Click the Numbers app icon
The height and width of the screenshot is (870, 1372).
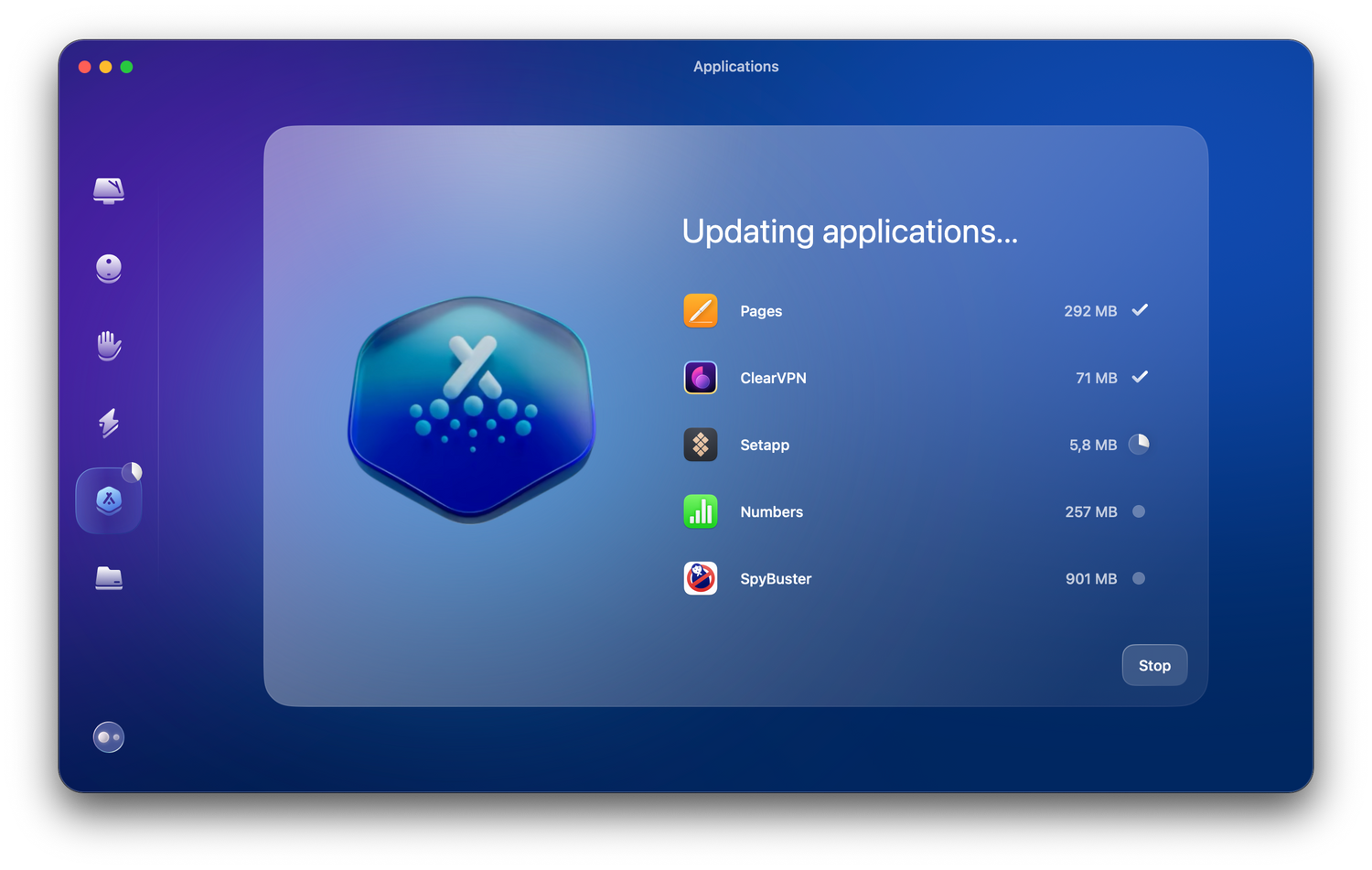pyautogui.click(x=701, y=511)
